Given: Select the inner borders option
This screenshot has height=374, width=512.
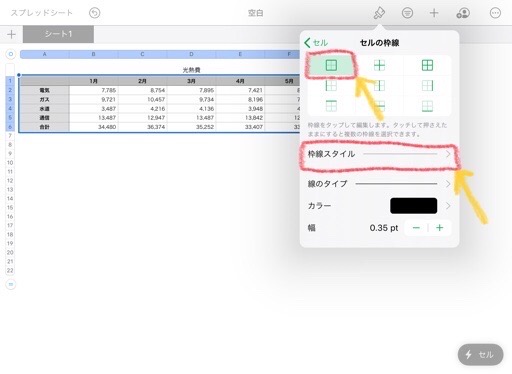Looking at the screenshot, I should (379, 65).
